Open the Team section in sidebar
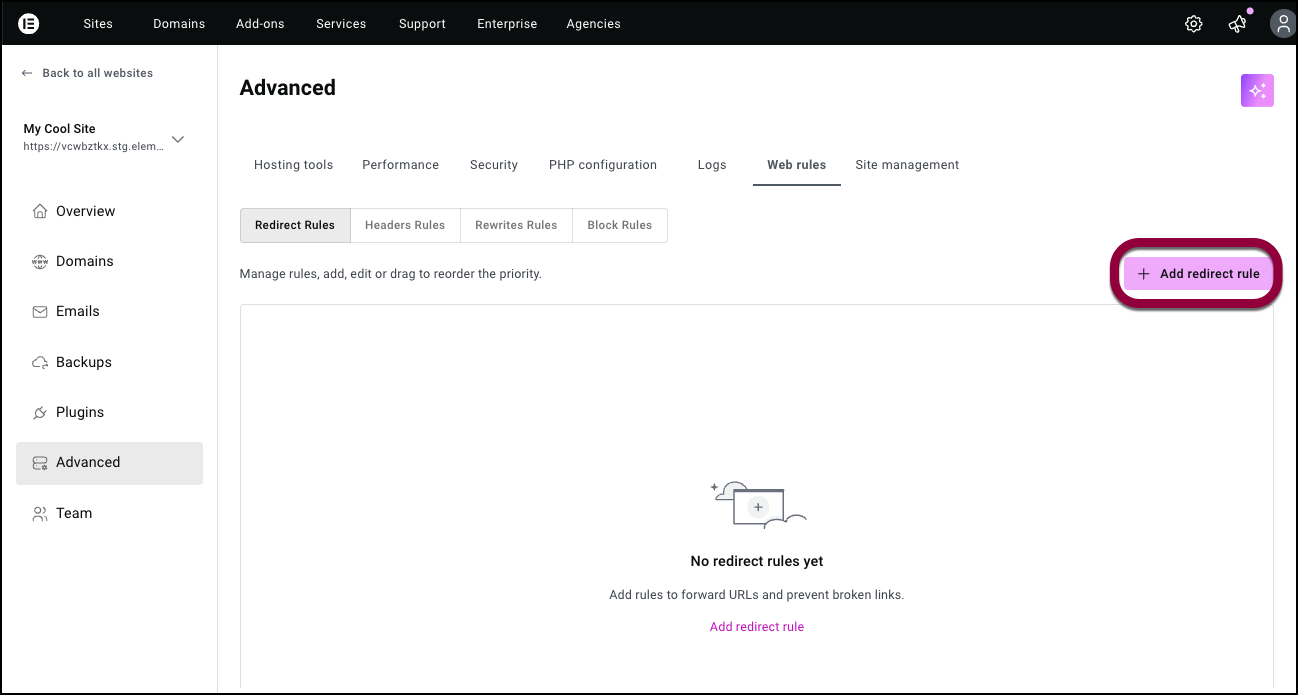The height and width of the screenshot is (695, 1298). [73, 513]
